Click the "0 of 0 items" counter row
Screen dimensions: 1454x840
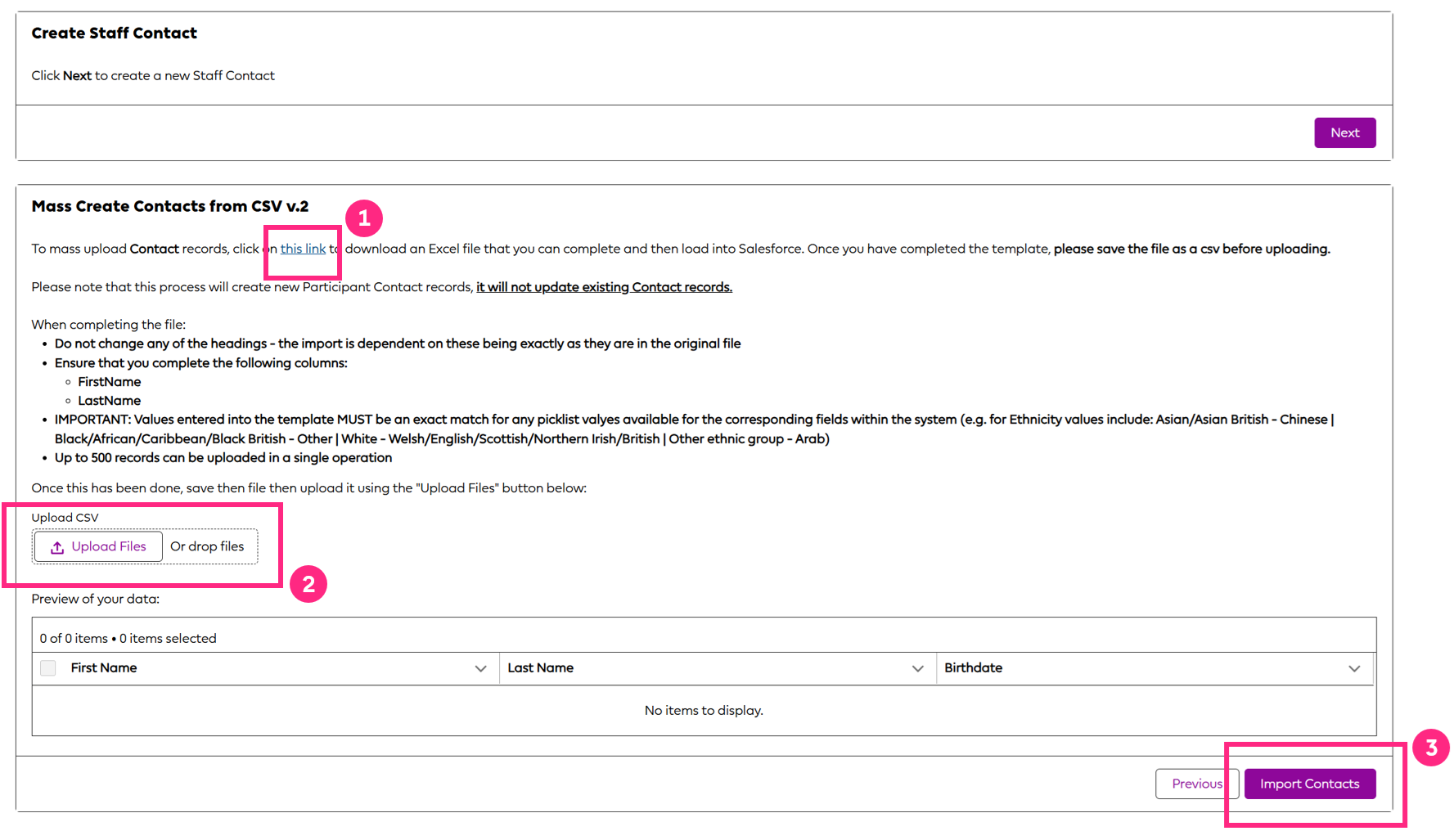(x=128, y=638)
